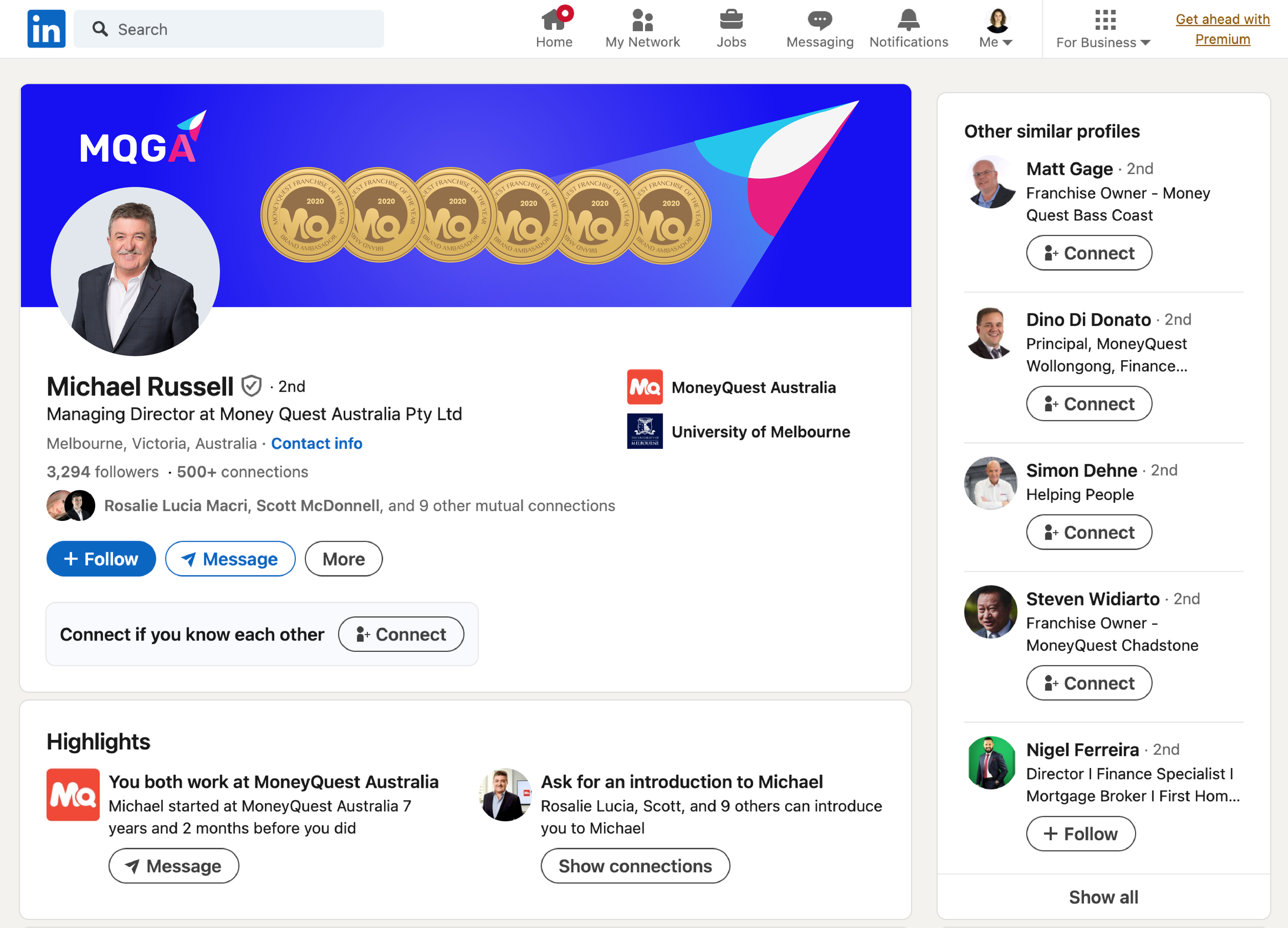
Task: Open MoneyQuest Australia company link
Action: click(753, 387)
